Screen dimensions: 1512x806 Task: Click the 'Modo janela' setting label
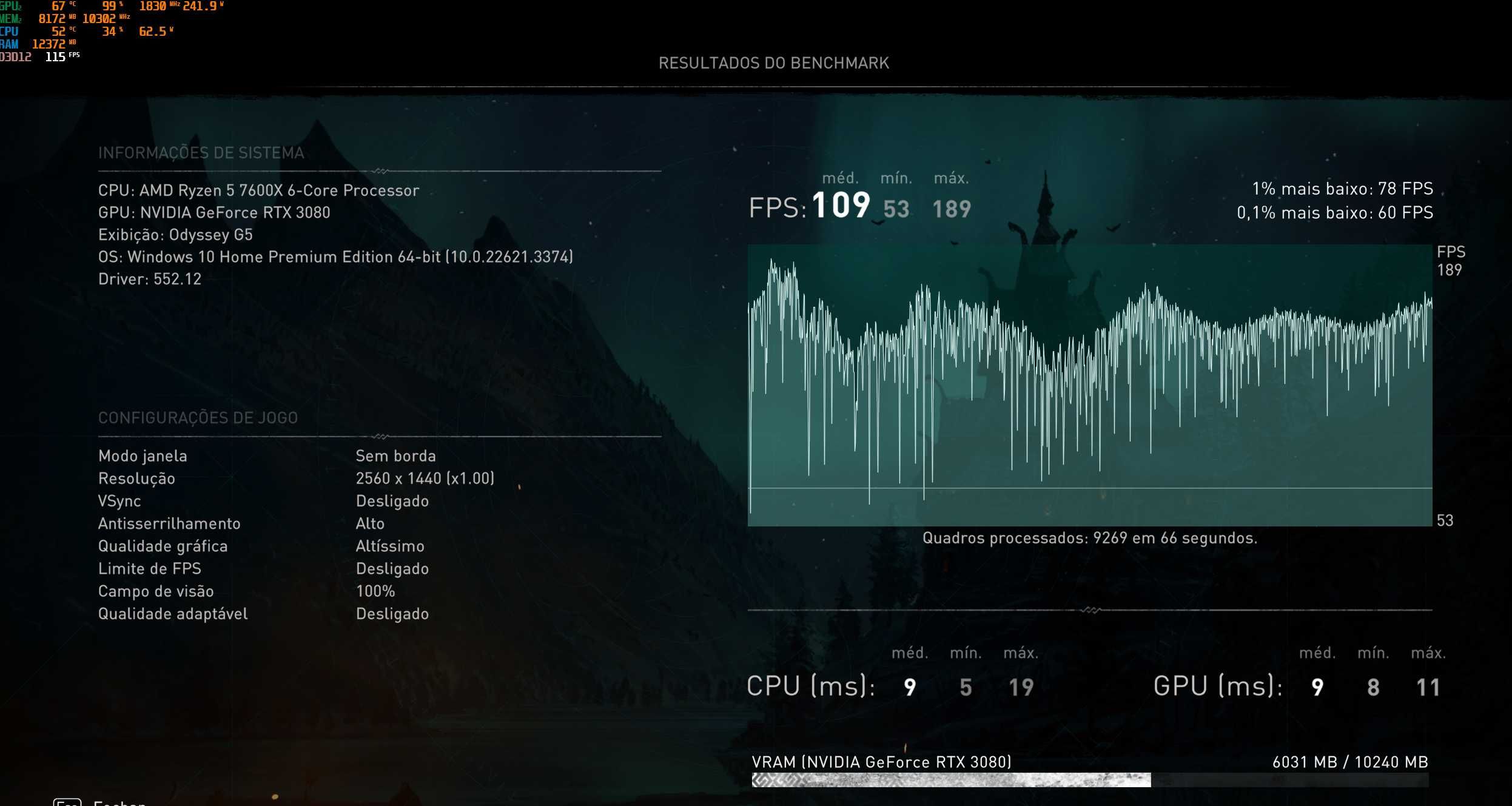click(x=143, y=456)
